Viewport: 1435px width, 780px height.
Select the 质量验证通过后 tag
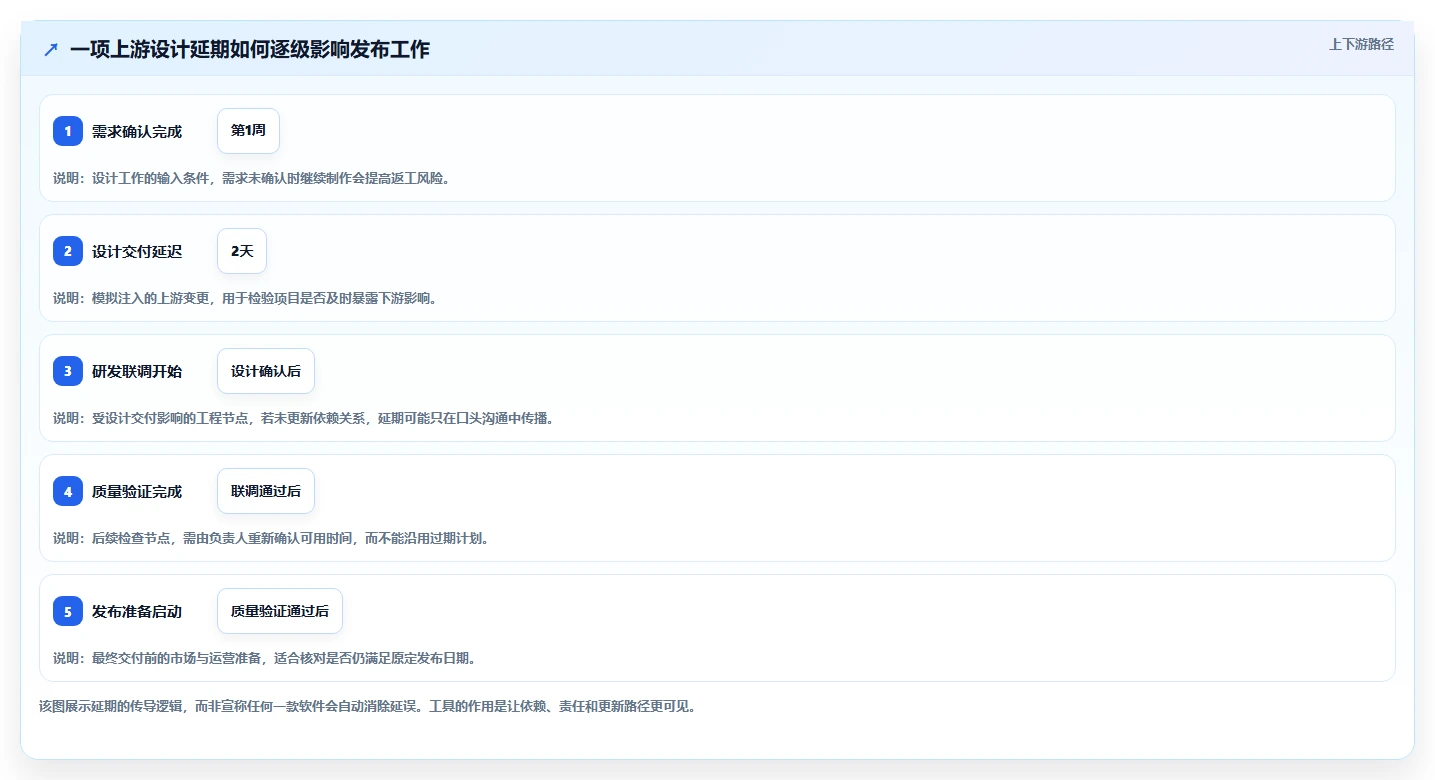280,611
